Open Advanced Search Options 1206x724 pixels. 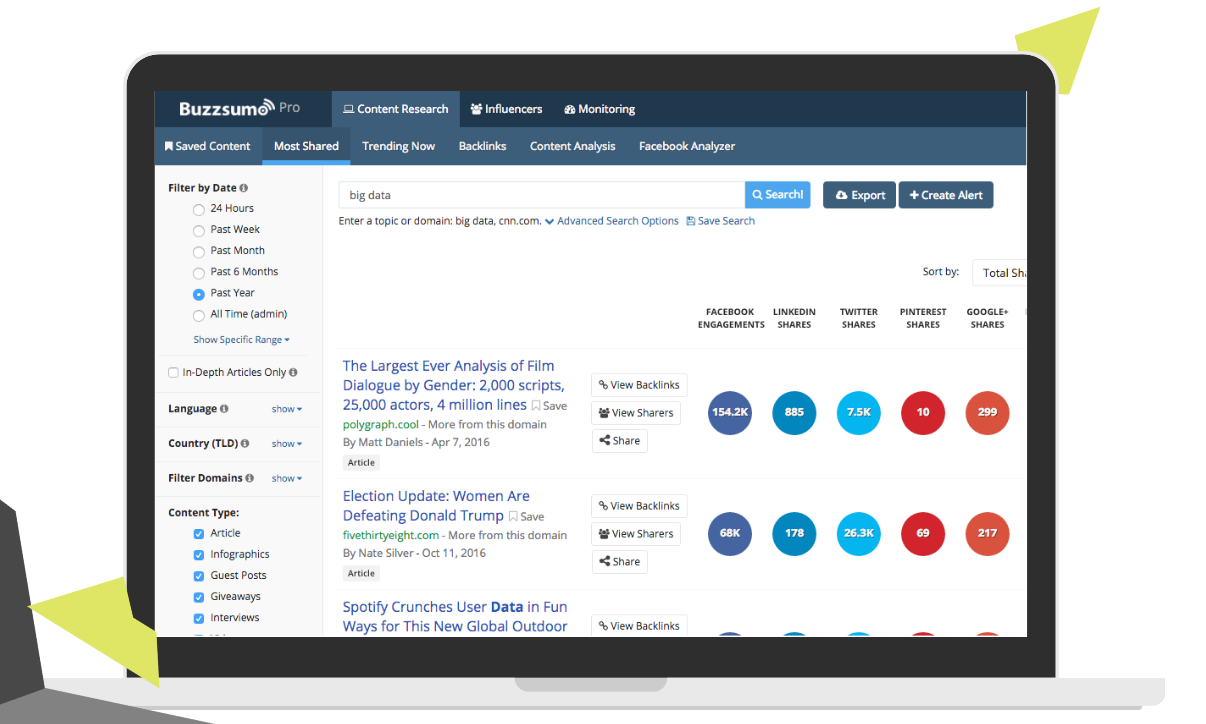(x=611, y=221)
